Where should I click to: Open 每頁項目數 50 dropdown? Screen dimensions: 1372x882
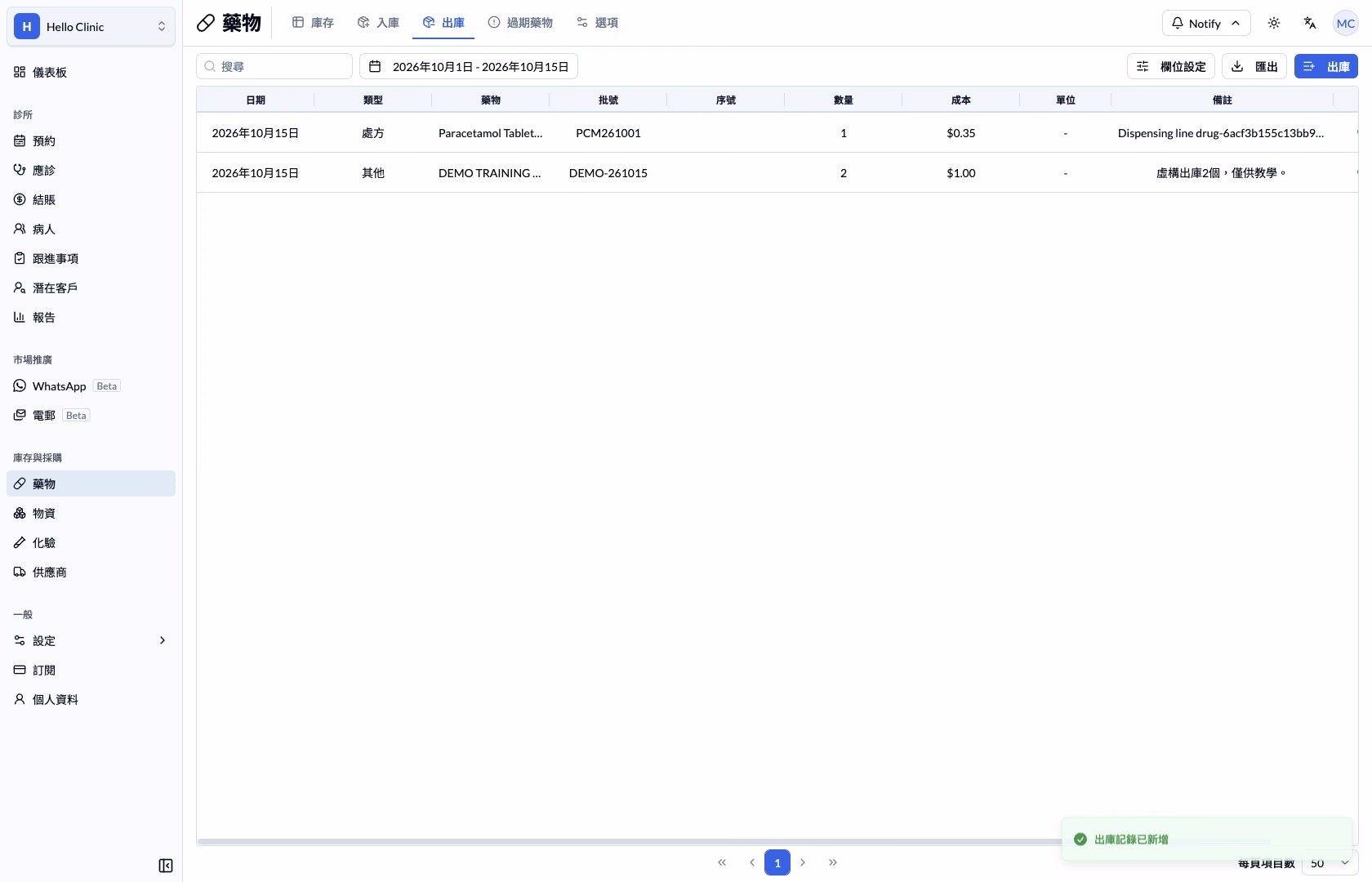pyautogui.click(x=1330, y=862)
